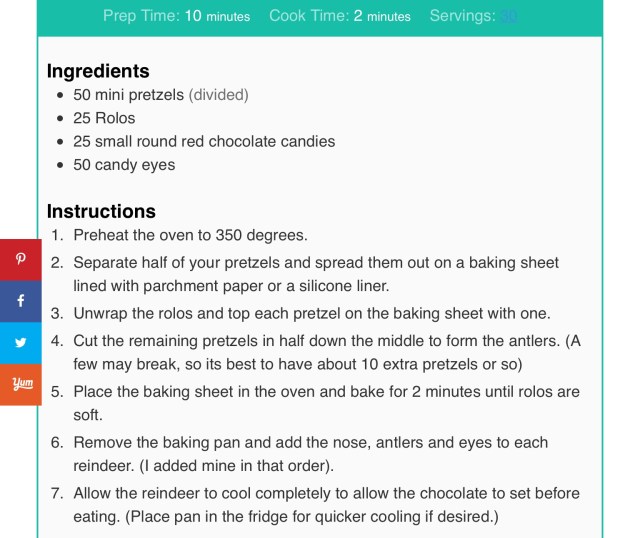Click the Instructions heading
Screen dimensions: 640x538
pos(101,211)
